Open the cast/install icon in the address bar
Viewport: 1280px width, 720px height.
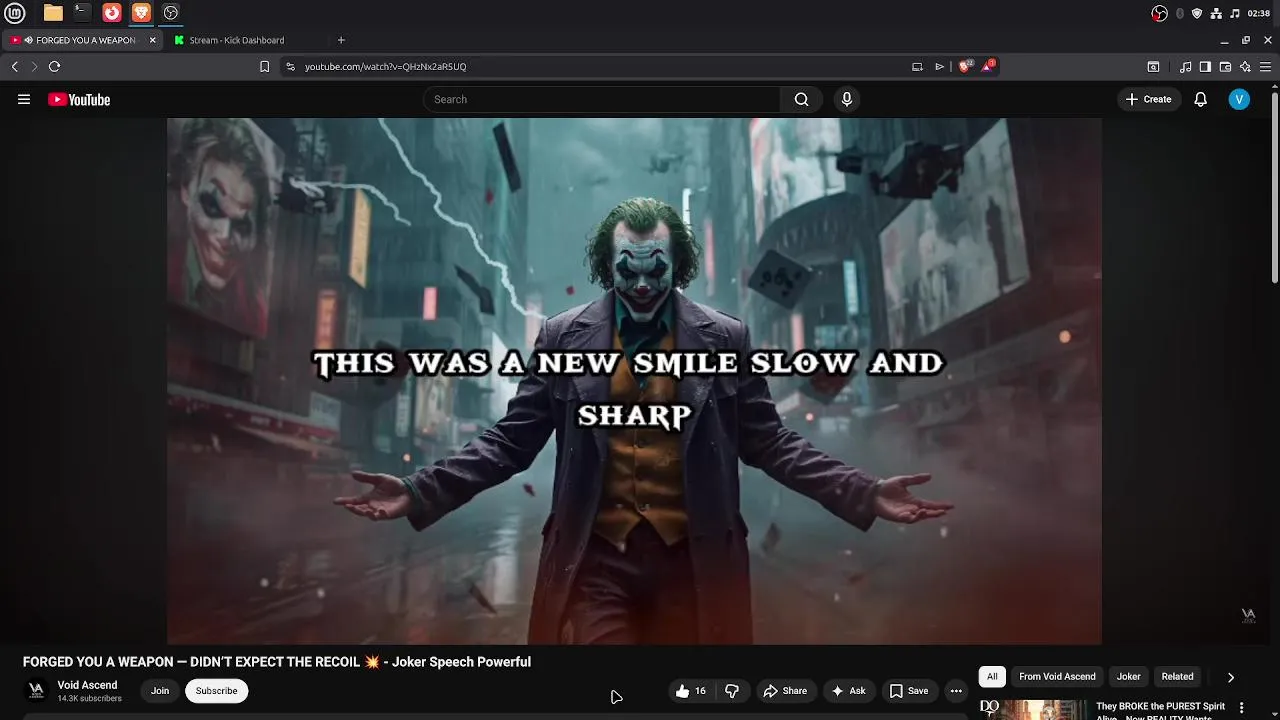pyautogui.click(x=917, y=66)
